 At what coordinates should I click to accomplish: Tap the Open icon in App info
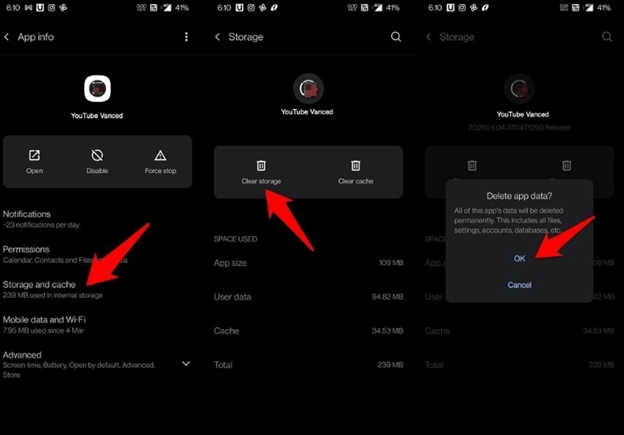click(34, 155)
